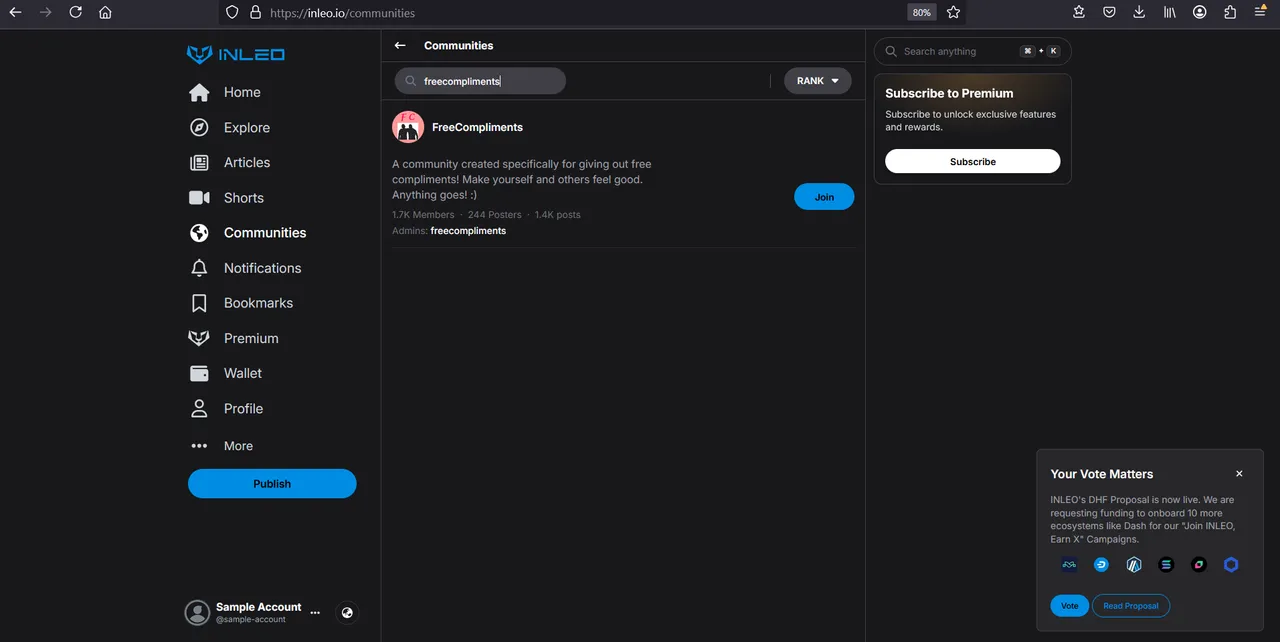This screenshot has width=1280, height=642.
Task: Open the Wallet icon
Action: [199, 373]
